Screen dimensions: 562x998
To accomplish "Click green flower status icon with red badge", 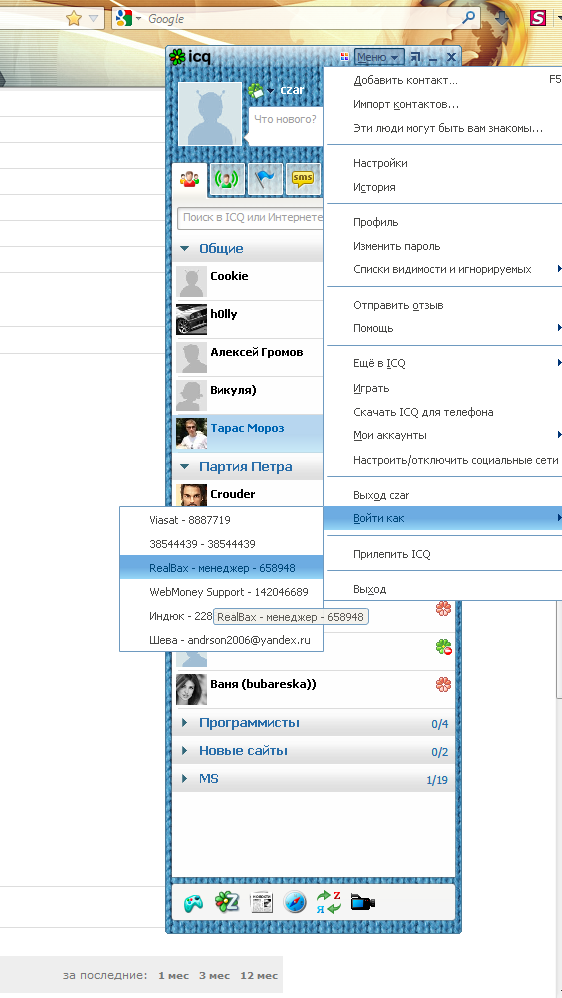I will pyautogui.click(x=444, y=647).
